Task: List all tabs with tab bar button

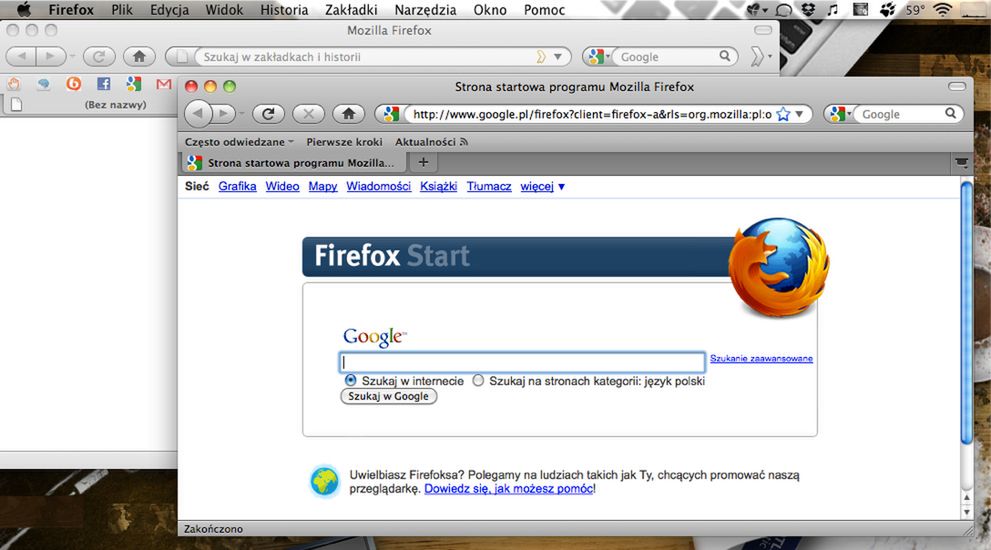Action: (x=961, y=163)
